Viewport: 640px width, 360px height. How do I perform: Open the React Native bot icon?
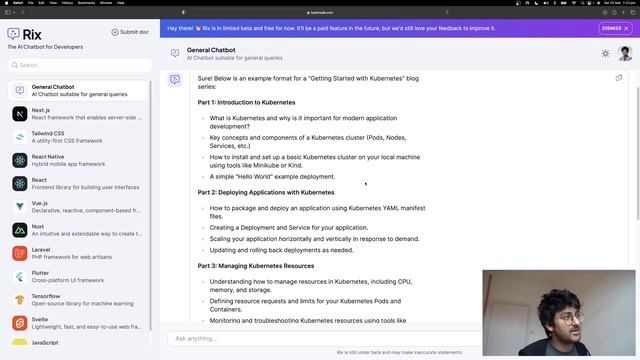tap(20, 160)
